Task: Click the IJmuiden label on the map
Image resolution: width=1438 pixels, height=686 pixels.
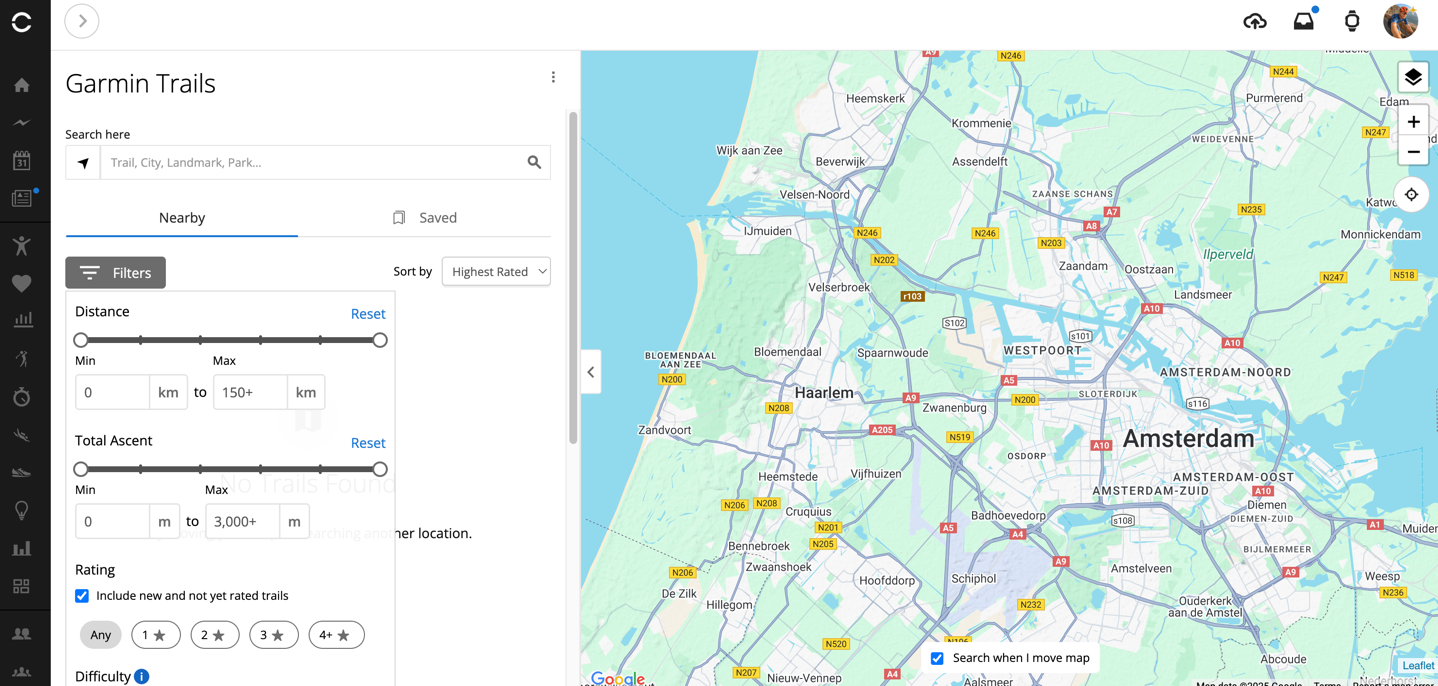Action: [x=768, y=231]
